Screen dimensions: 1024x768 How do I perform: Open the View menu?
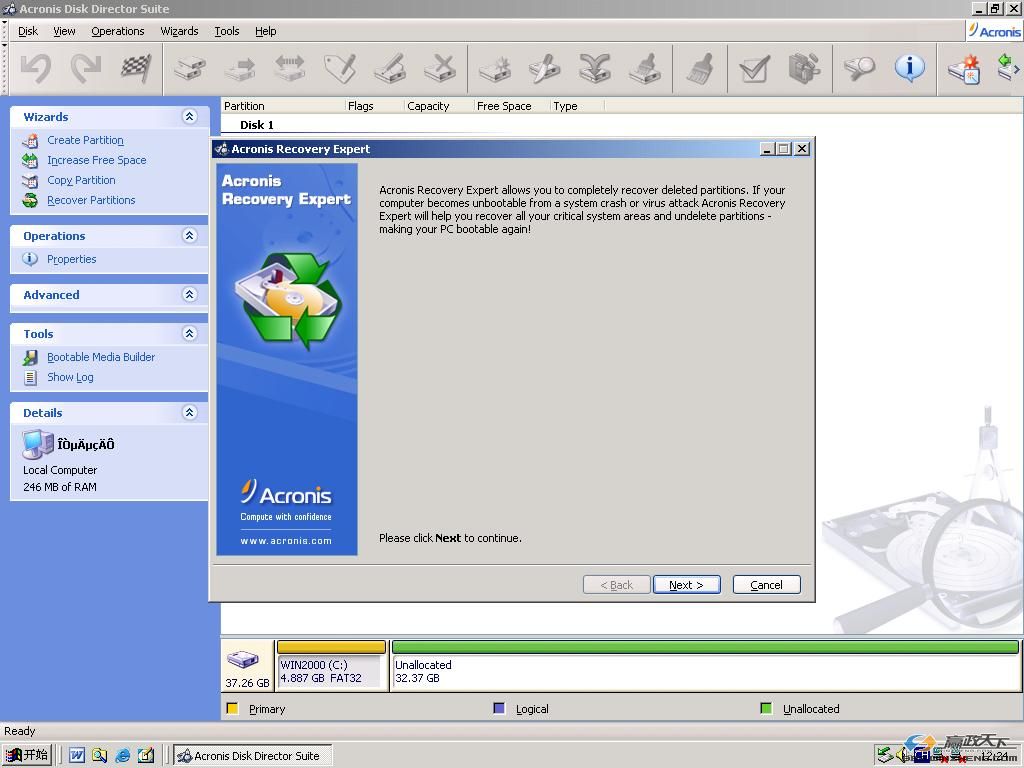pos(64,31)
